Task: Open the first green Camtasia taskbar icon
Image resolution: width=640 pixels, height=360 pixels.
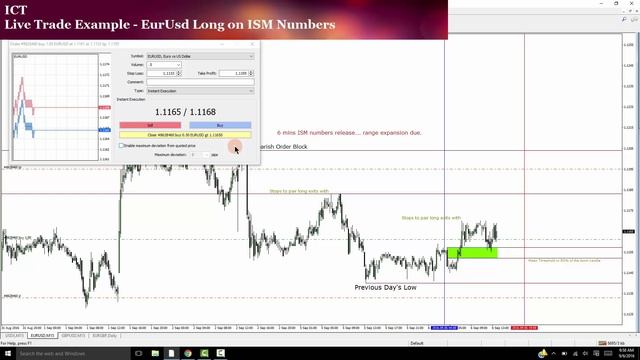Action: click(204, 353)
